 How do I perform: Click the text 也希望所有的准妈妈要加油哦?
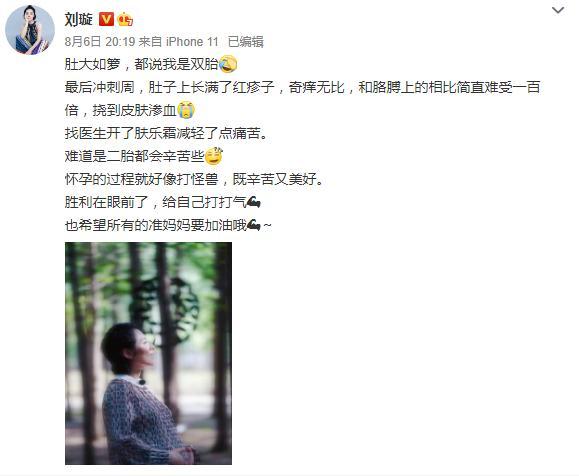click(x=155, y=225)
